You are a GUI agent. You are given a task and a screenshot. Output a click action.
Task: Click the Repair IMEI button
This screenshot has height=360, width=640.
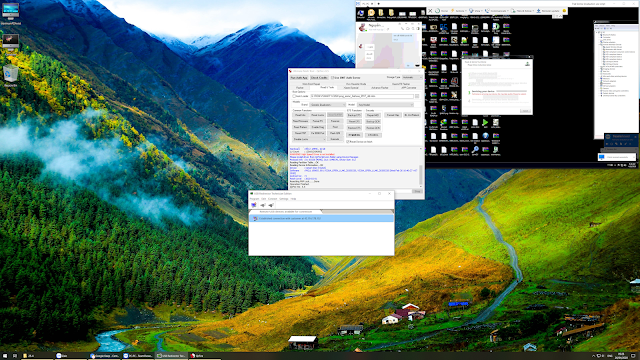pyautogui.click(x=373, y=115)
